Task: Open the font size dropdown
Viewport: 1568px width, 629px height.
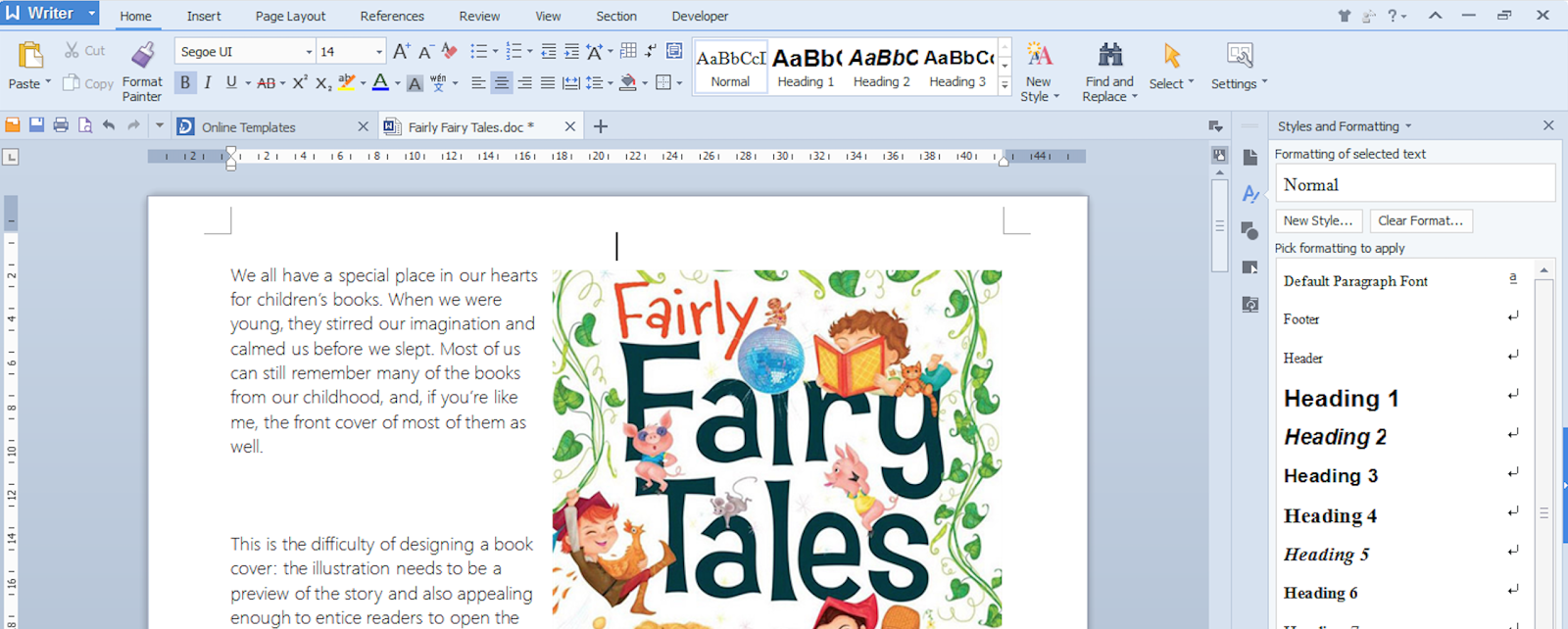Action: (x=379, y=52)
